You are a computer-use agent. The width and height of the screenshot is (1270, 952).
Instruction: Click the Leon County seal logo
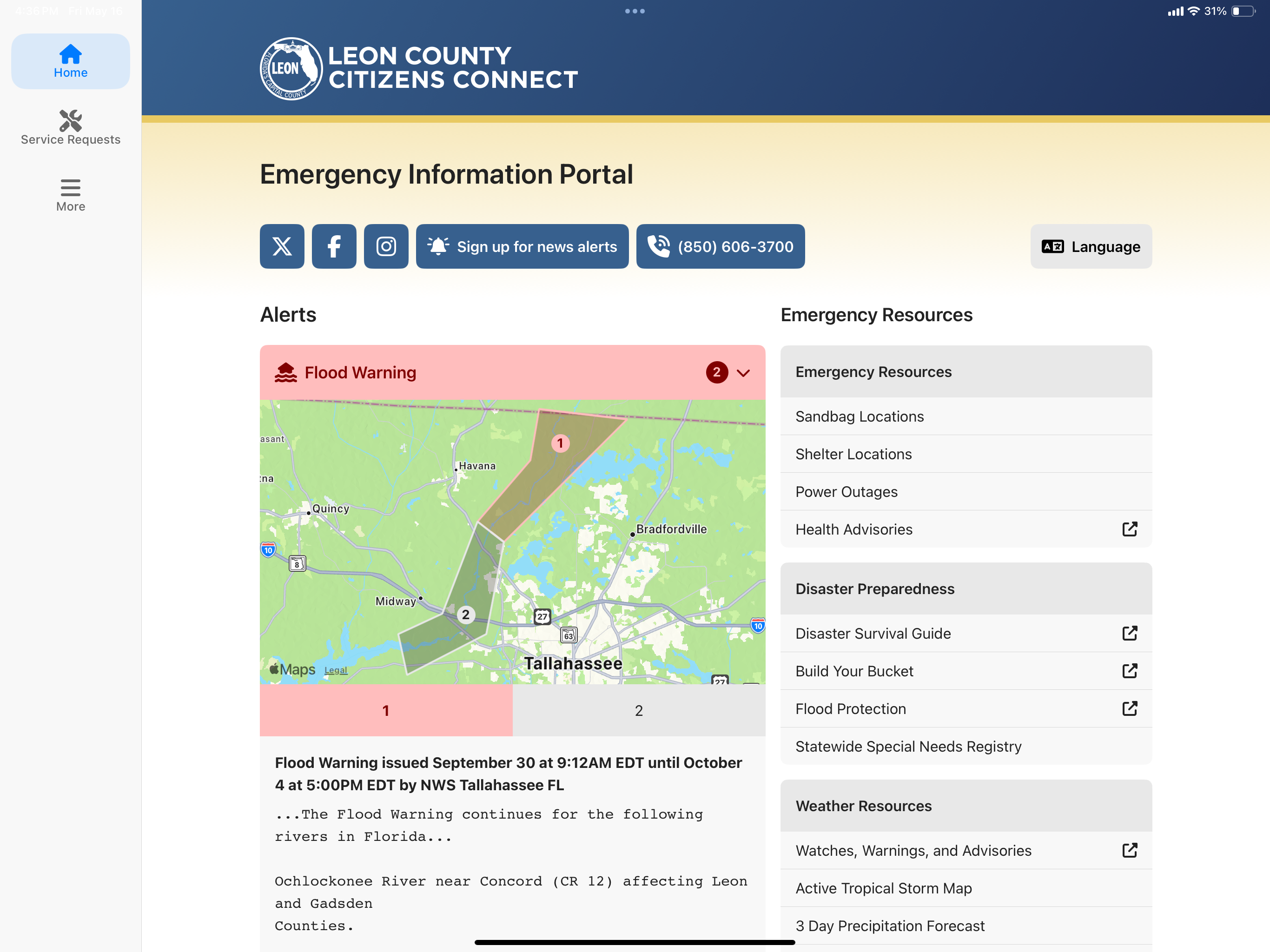tap(291, 68)
